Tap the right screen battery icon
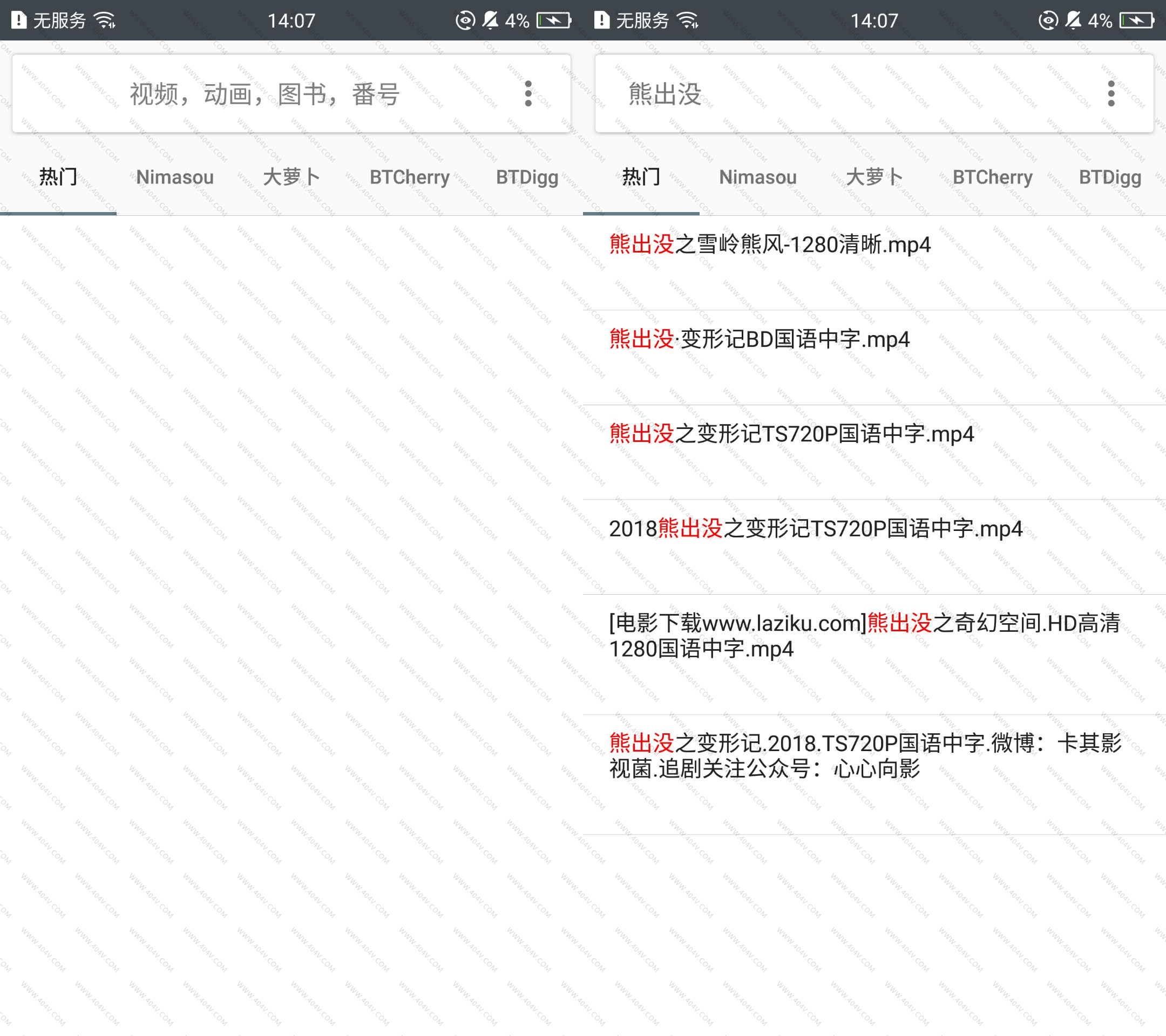This screenshot has width=1166, height=1036. (x=1136, y=21)
